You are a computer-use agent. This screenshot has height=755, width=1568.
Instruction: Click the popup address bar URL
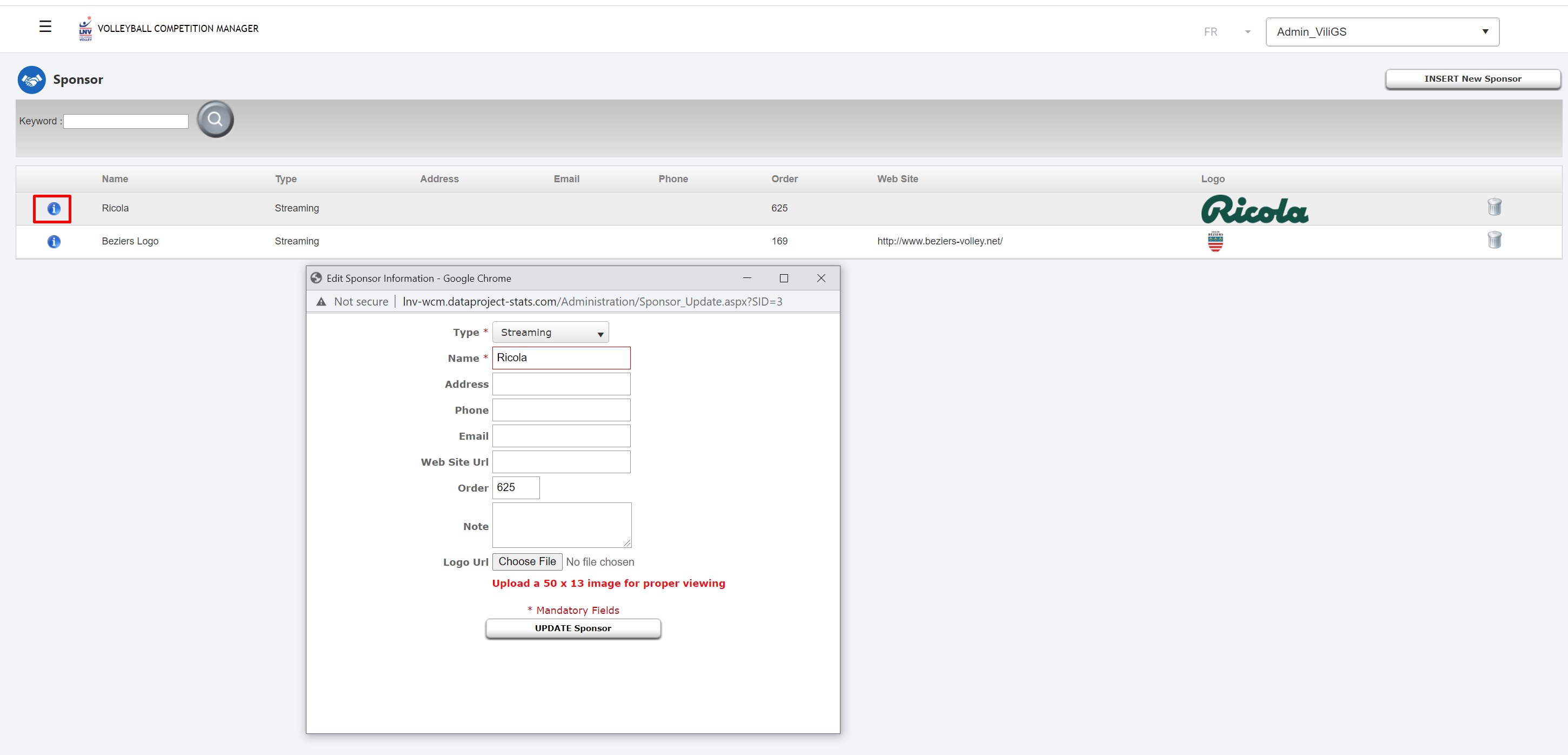[592, 301]
